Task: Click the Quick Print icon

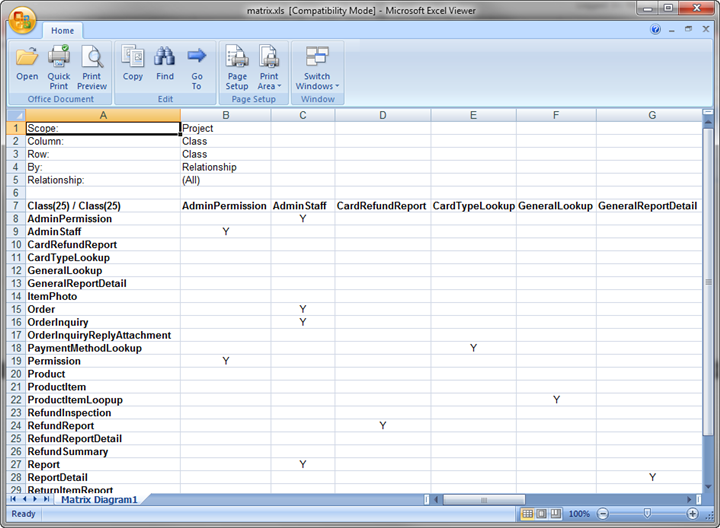Action: coord(59,67)
